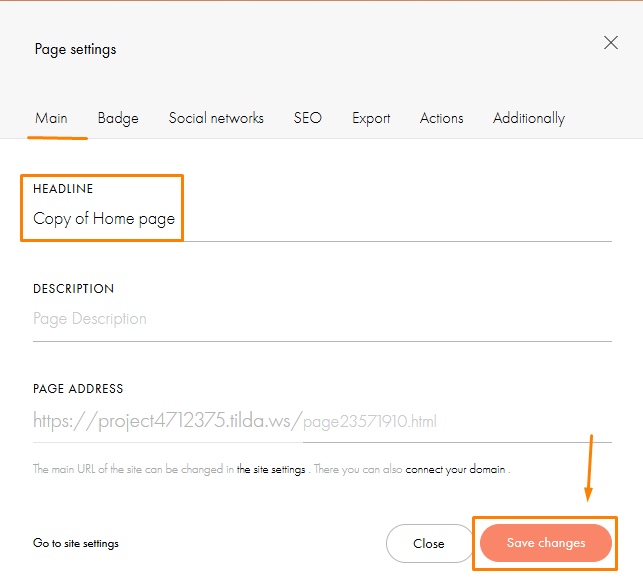The width and height of the screenshot is (643, 584).
Task: Open the Badge tab
Action: (x=118, y=118)
